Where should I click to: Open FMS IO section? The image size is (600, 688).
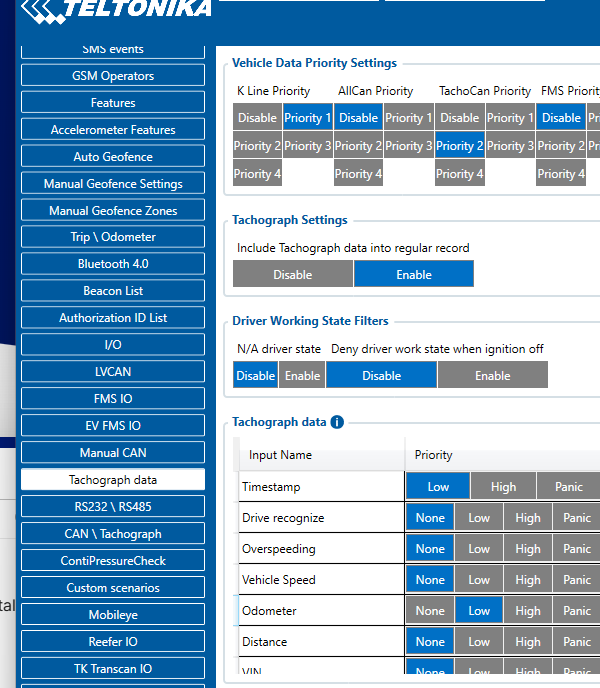(x=113, y=398)
